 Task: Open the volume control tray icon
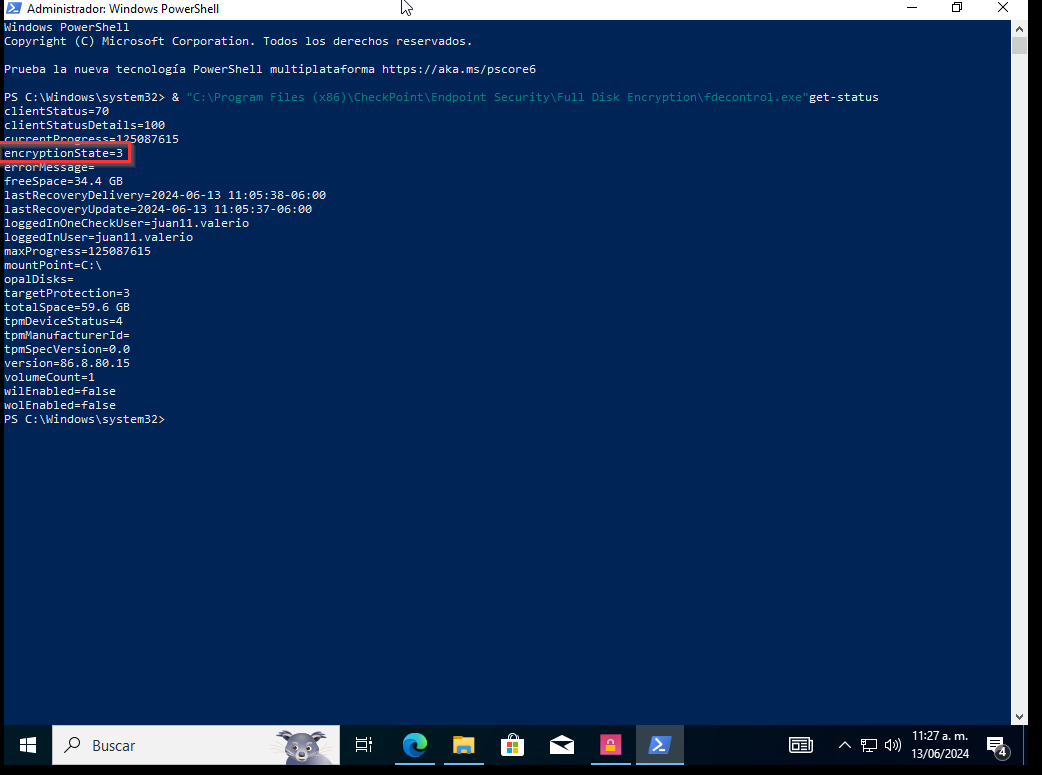[x=893, y=745]
